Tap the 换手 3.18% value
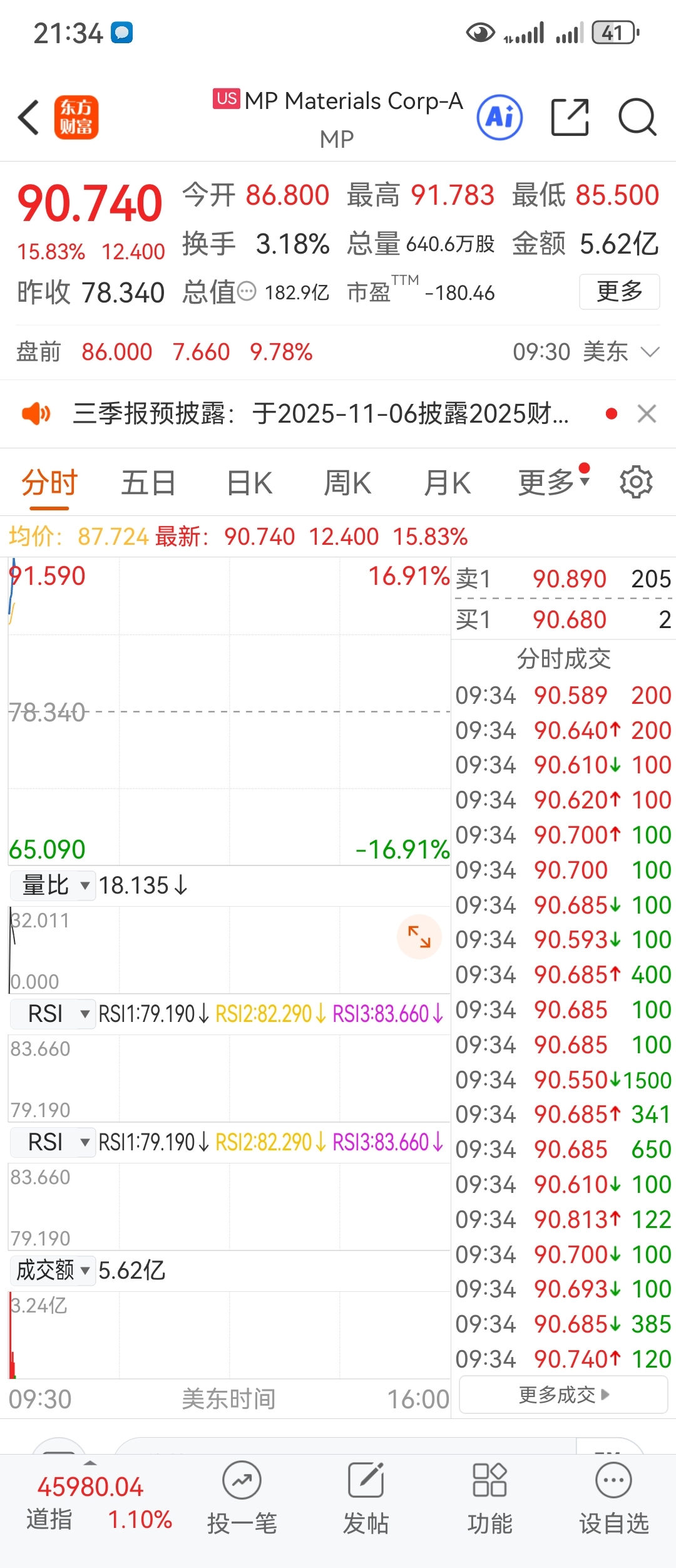The height and width of the screenshot is (1568, 676). pyautogui.click(x=256, y=244)
